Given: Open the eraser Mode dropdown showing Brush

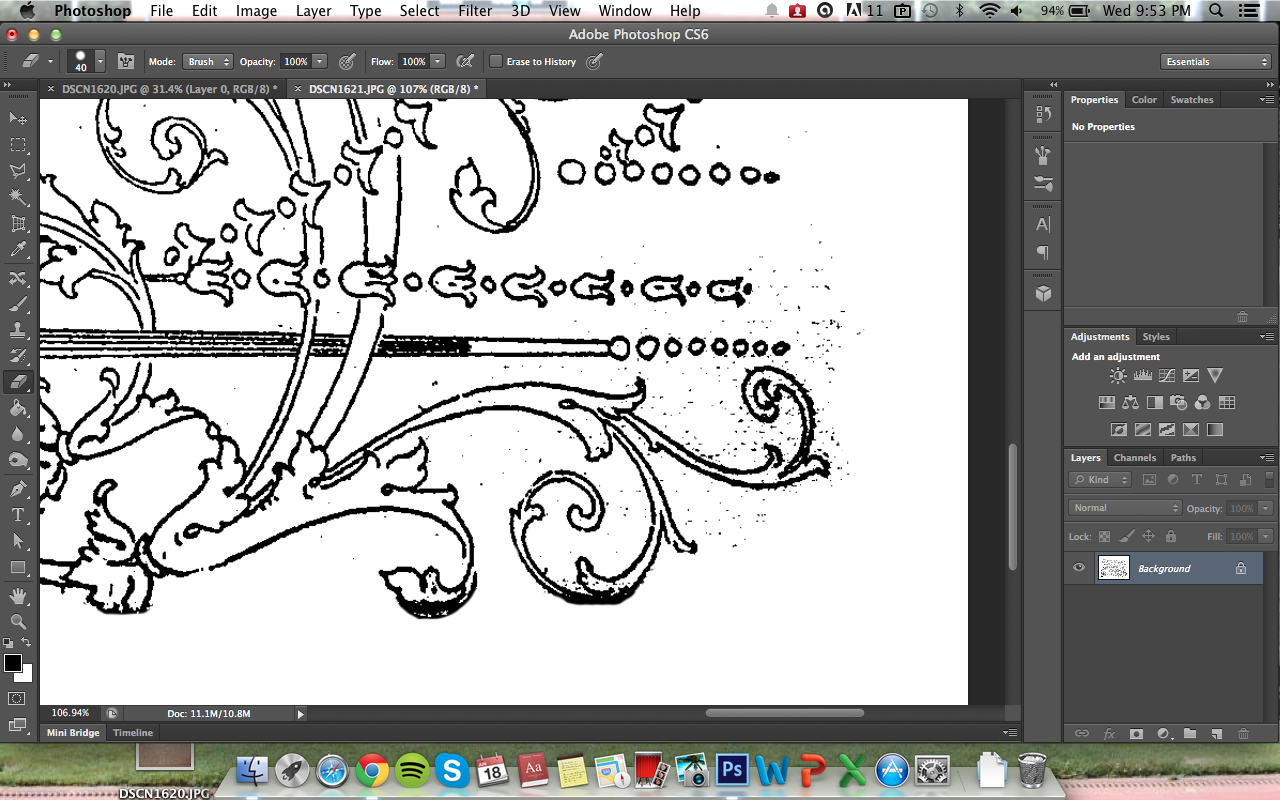Looking at the screenshot, I should 208,61.
